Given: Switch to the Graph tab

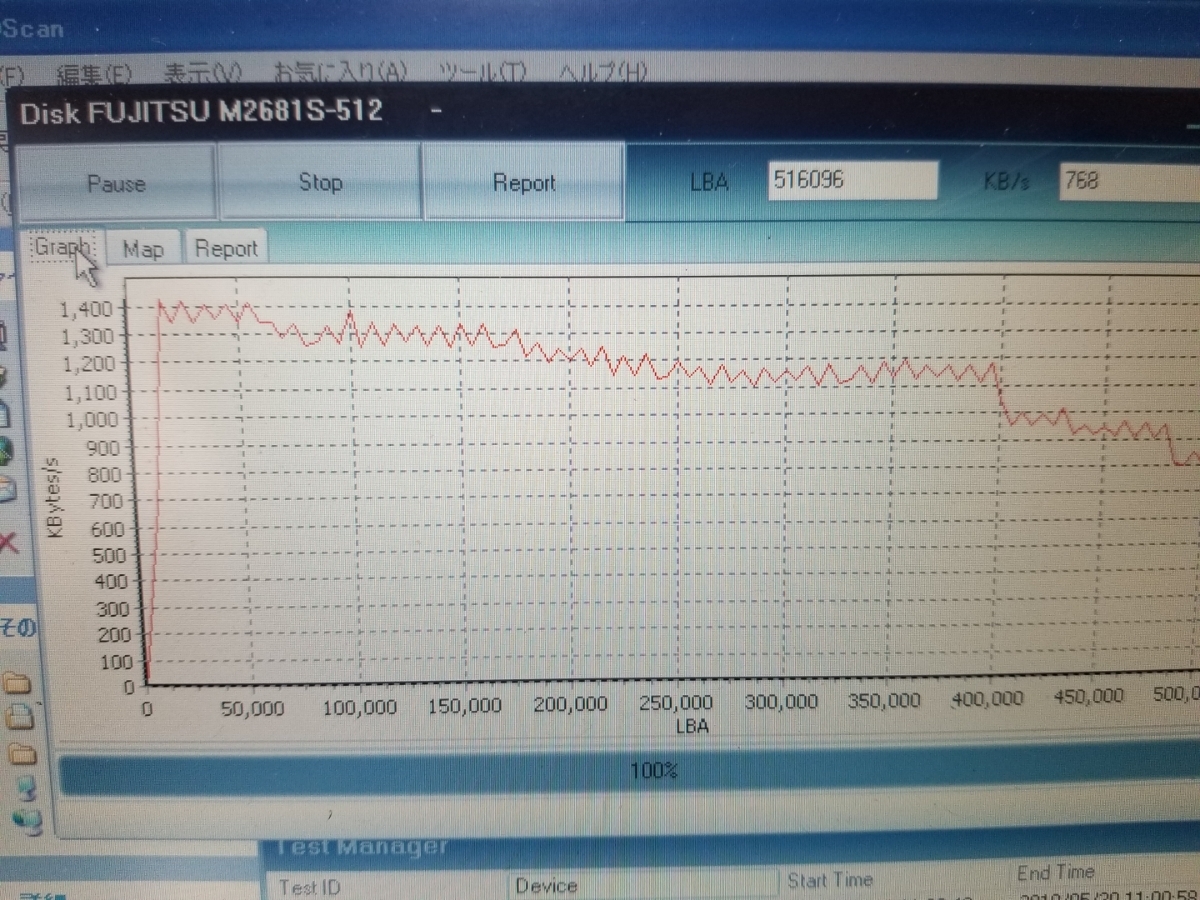Looking at the screenshot, I should pos(64,247).
